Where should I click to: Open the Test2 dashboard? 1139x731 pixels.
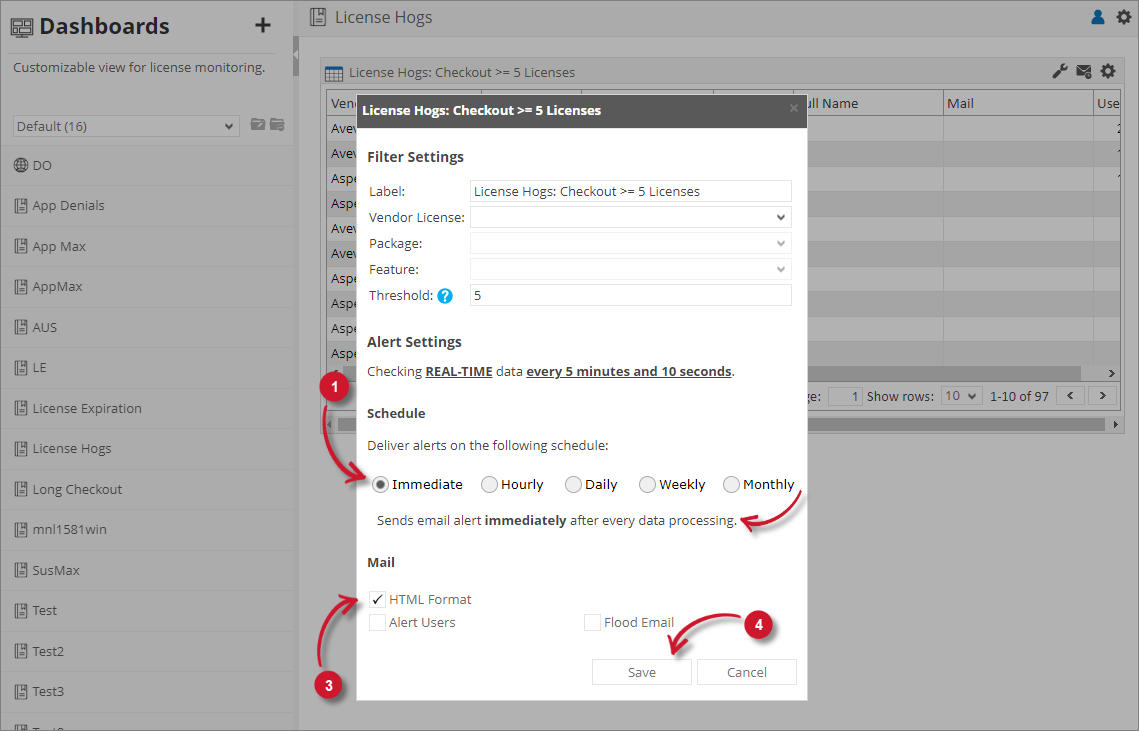pos(148,651)
